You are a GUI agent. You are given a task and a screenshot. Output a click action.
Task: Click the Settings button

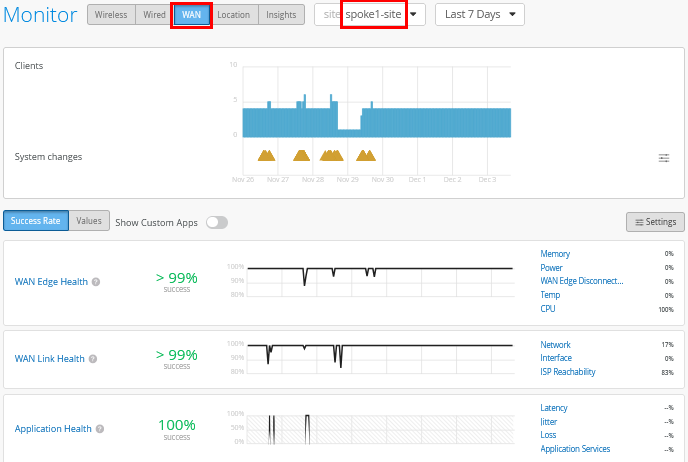[x=655, y=222]
